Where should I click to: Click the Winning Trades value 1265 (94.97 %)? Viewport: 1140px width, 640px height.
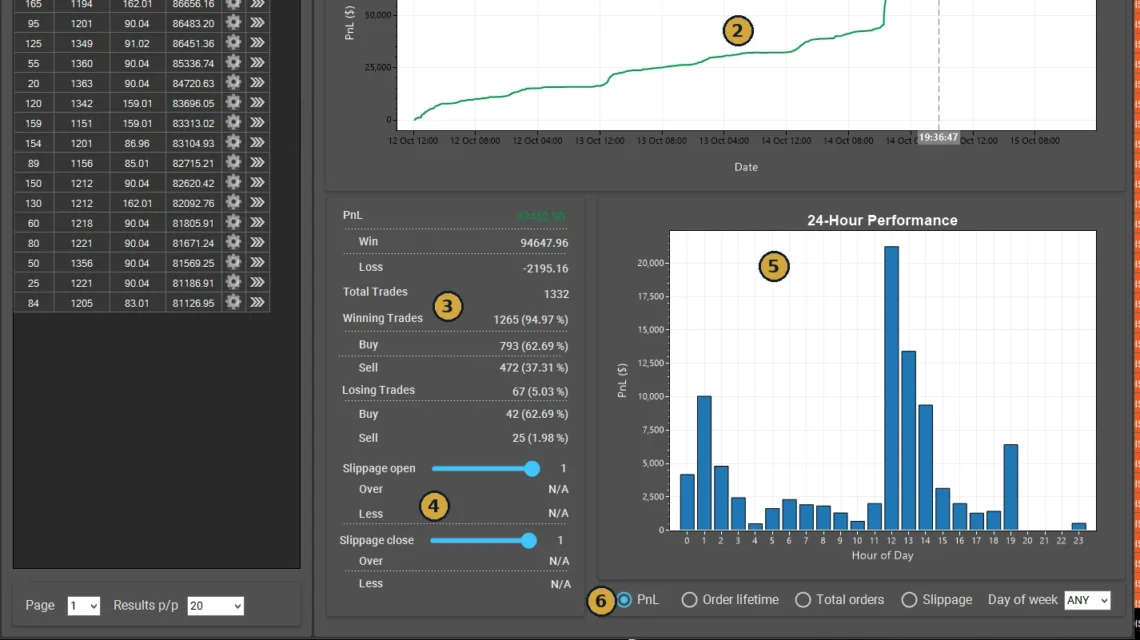(531, 319)
